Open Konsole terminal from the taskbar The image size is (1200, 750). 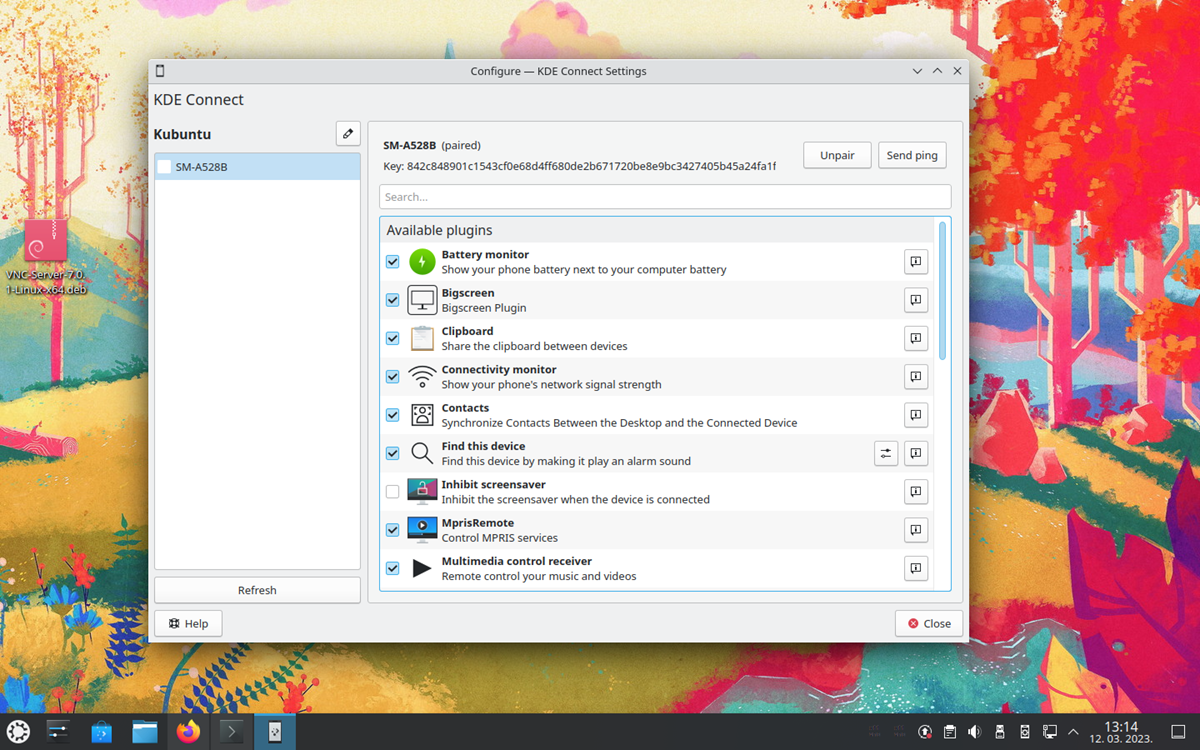pyautogui.click(x=231, y=732)
